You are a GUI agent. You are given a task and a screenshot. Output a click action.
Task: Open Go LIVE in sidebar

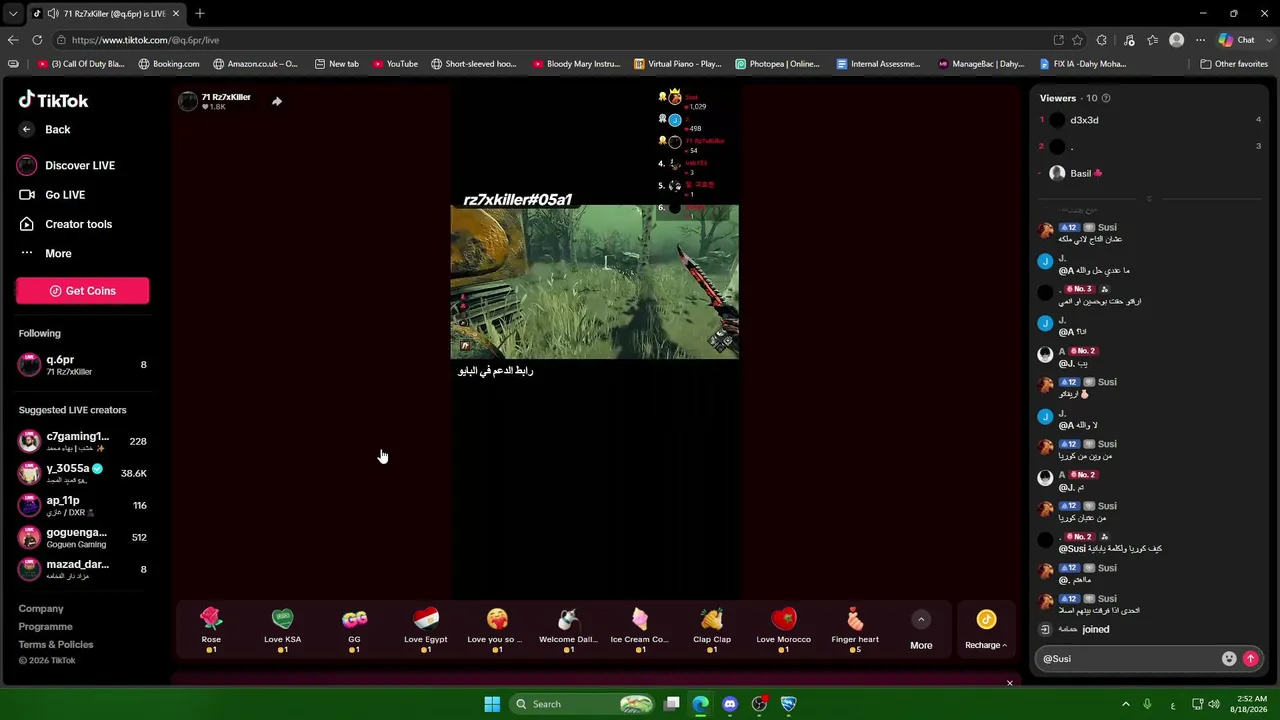[52, 195]
